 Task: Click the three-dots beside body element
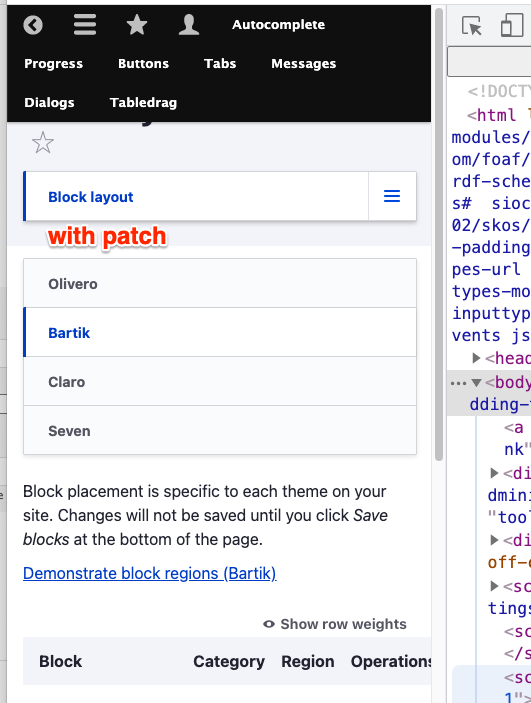tap(458, 383)
